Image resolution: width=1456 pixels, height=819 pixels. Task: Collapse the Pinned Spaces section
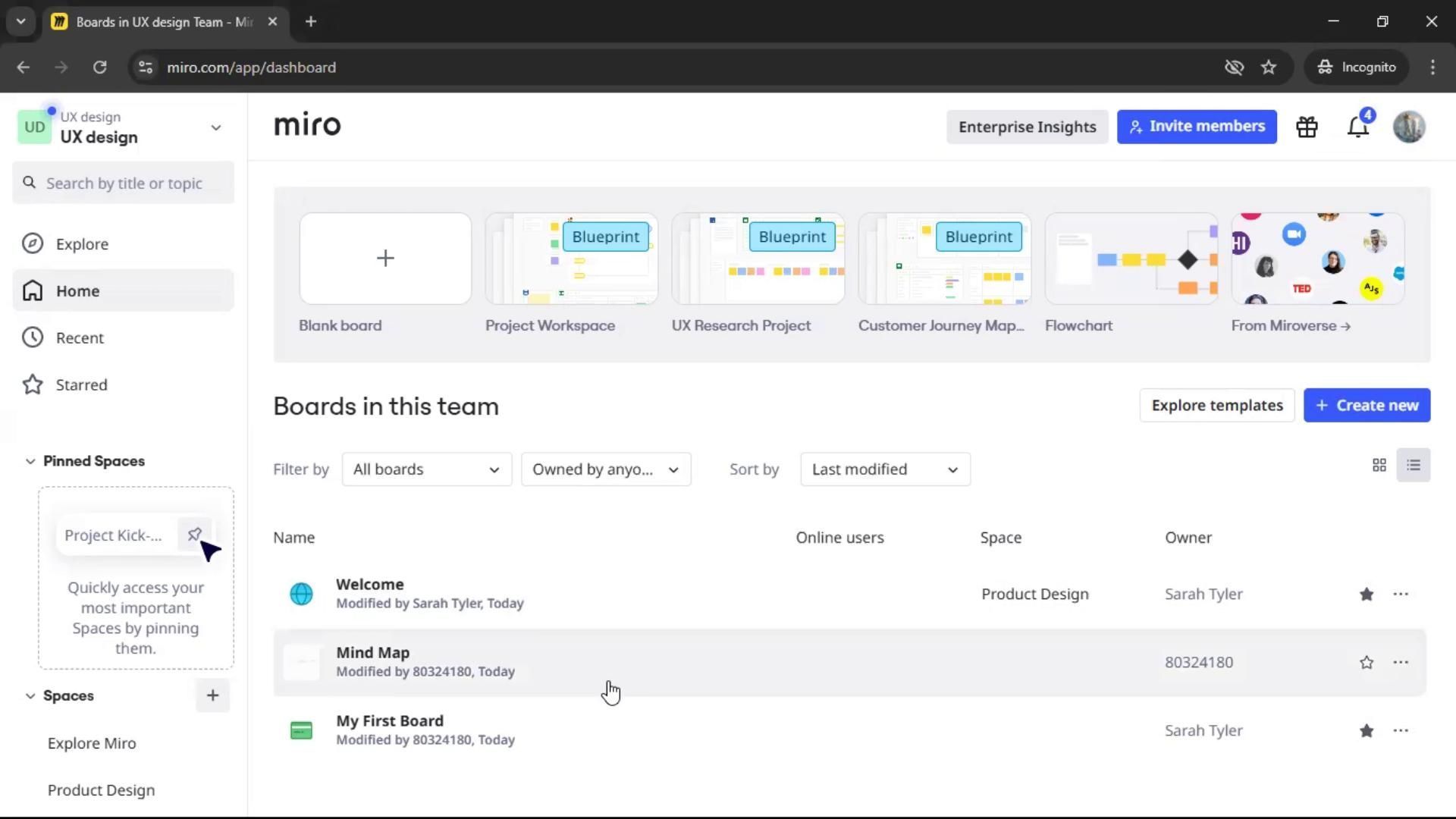click(x=30, y=461)
